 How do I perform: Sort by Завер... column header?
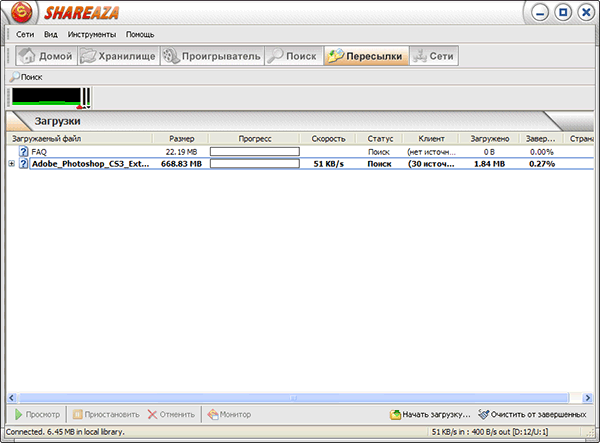tap(542, 138)
